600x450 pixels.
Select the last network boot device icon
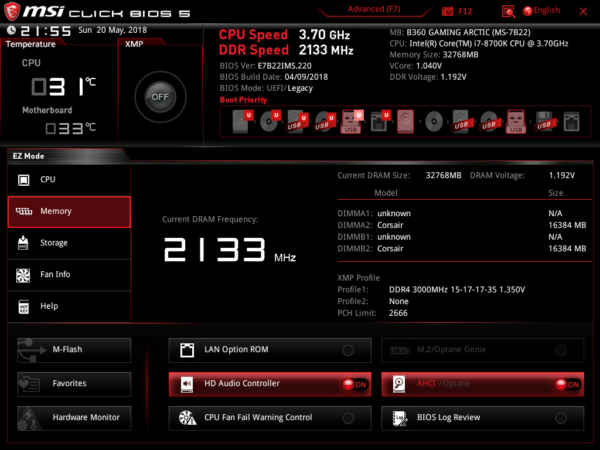click(x=571, y=122)
